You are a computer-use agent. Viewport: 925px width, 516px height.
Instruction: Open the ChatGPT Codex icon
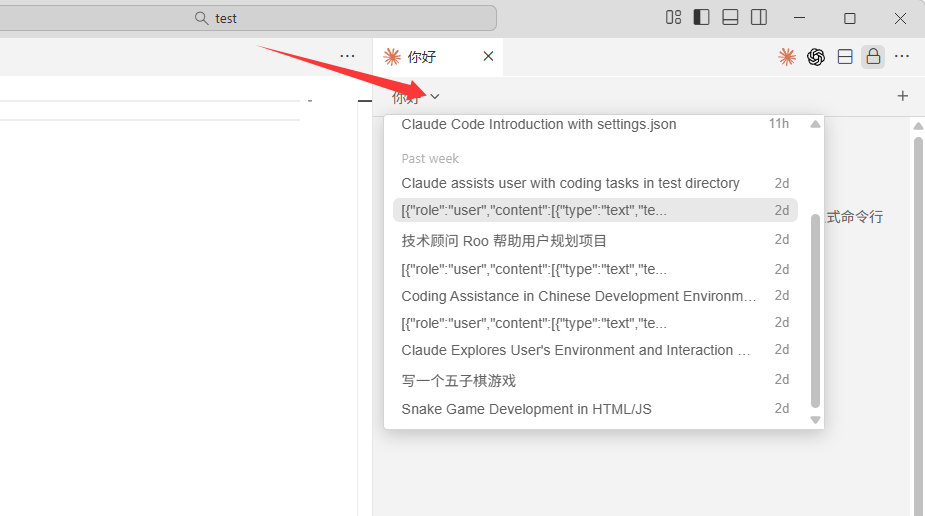[x=816, y=57]
